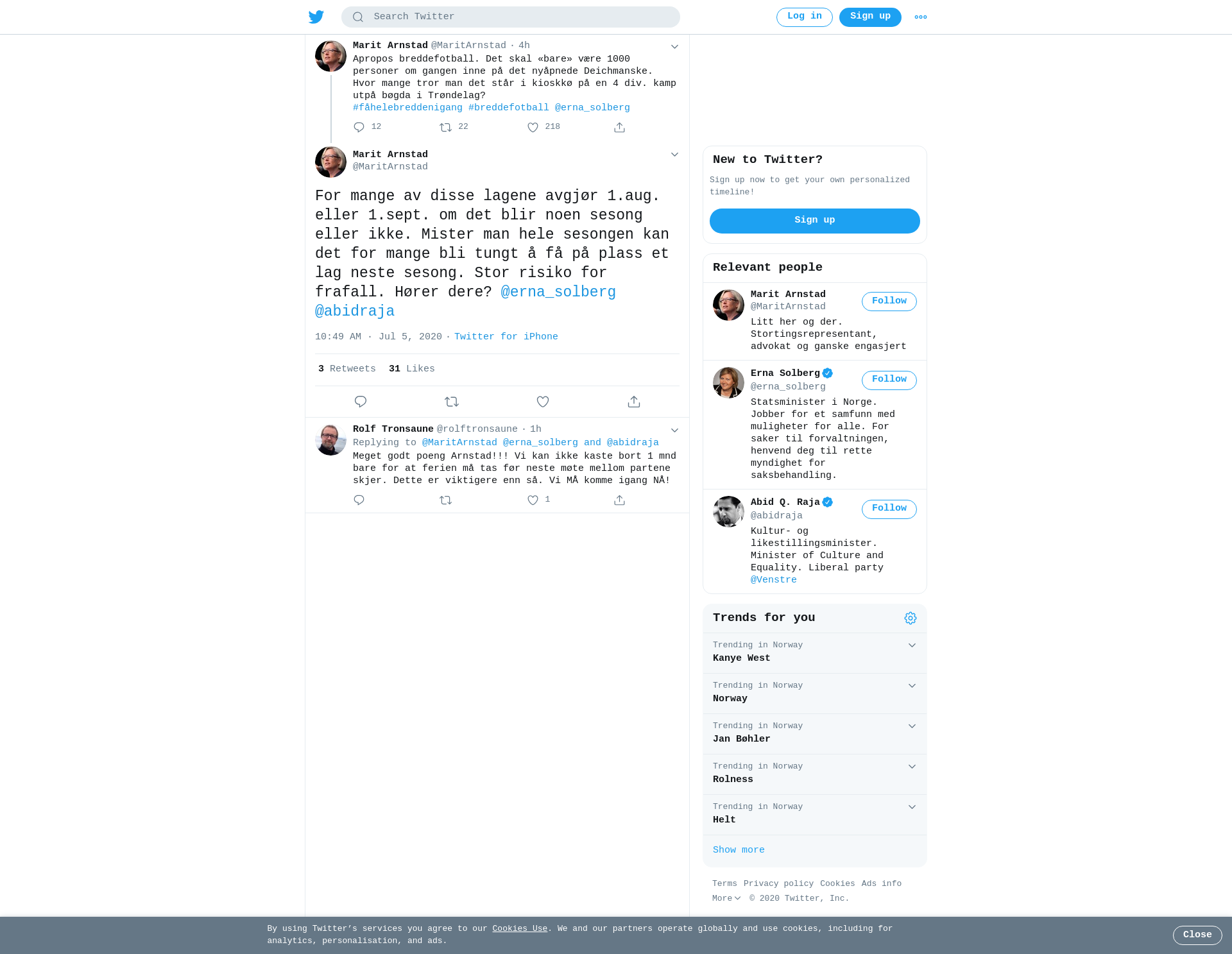Share the main tweet via share icon
Screen dimensions: 1232x954
(x=634, y=402)
